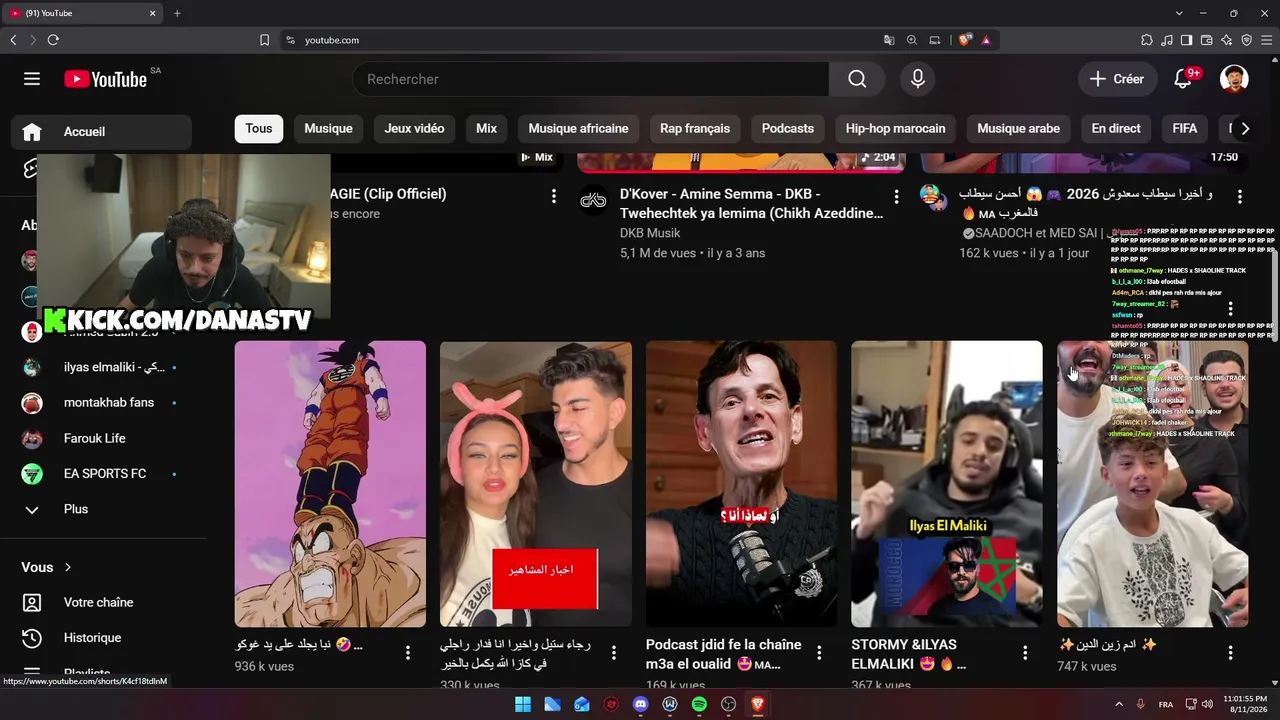Select the Rap français filter chip
This screenshot has height=720, width=1280.
(x=695, y=128)
